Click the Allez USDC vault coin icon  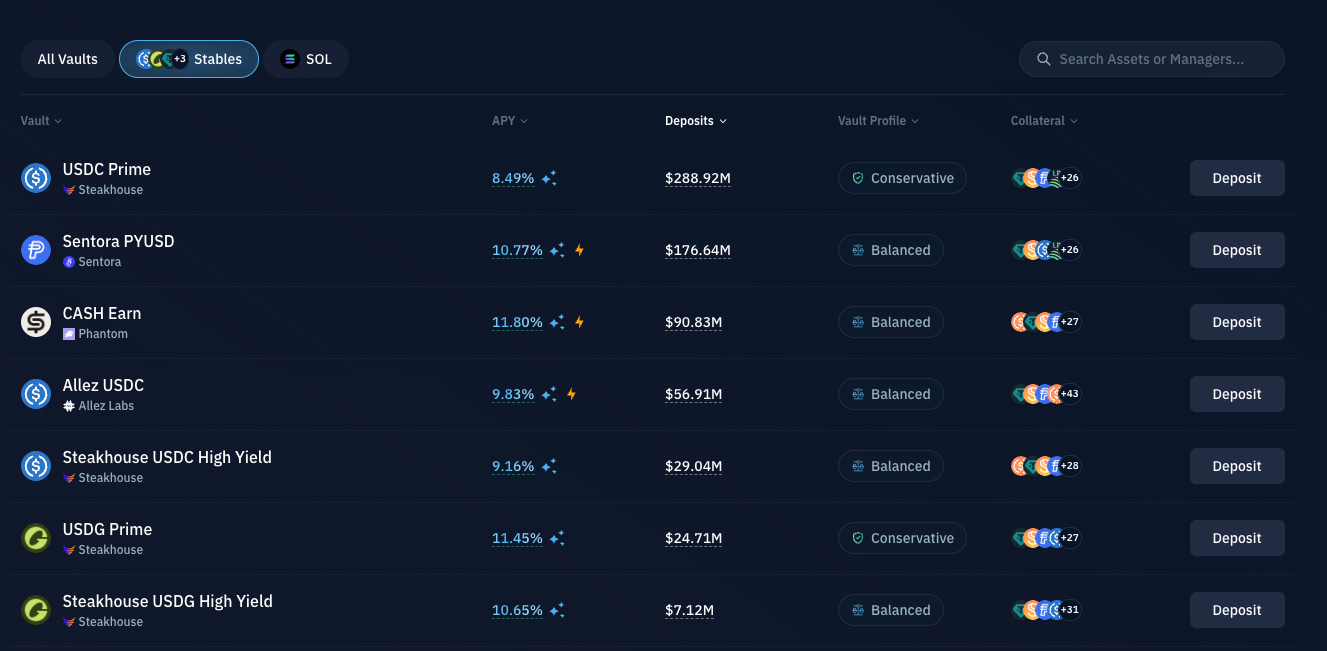coord(36,394)
